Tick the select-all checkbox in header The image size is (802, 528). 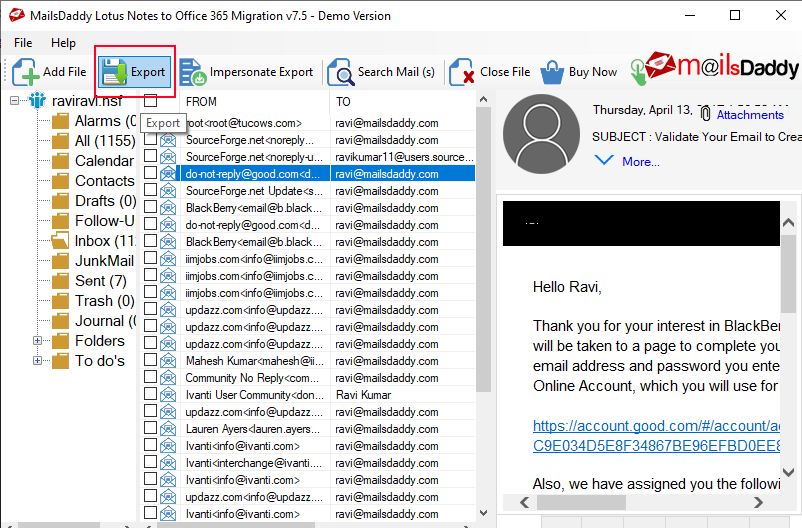pos(150,101)
